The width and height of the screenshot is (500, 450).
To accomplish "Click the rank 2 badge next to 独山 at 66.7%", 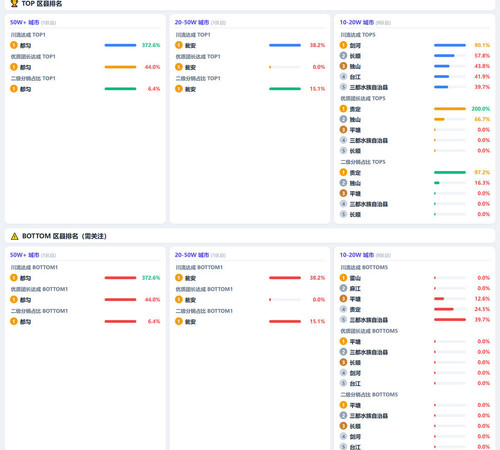I will pos(343,119).
